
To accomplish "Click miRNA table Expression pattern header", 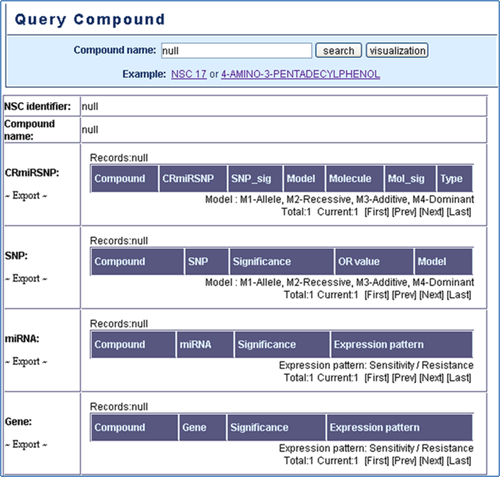I will [x=401, y=345].
